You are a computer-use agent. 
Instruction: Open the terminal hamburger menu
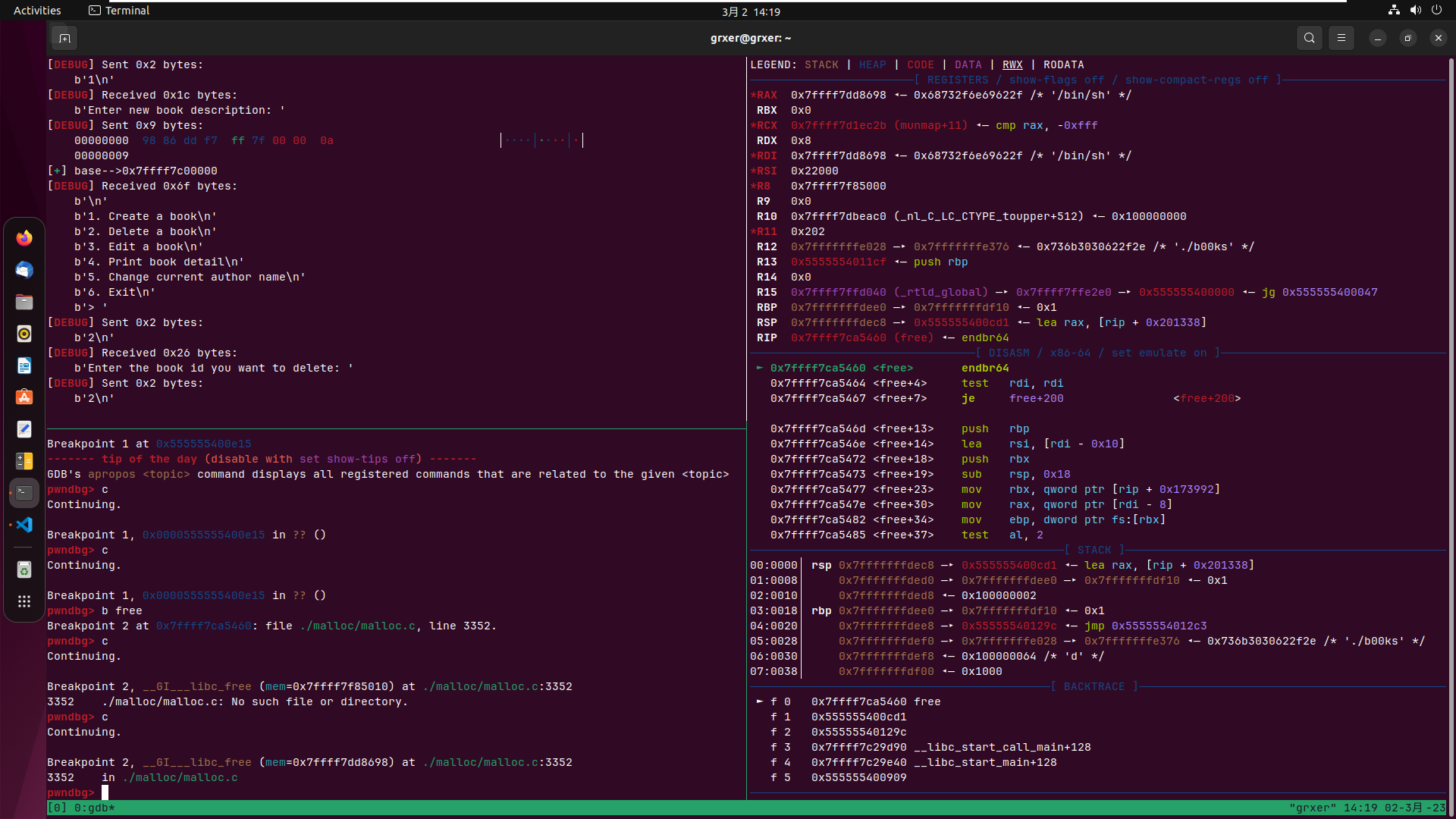click(1341, 38)
